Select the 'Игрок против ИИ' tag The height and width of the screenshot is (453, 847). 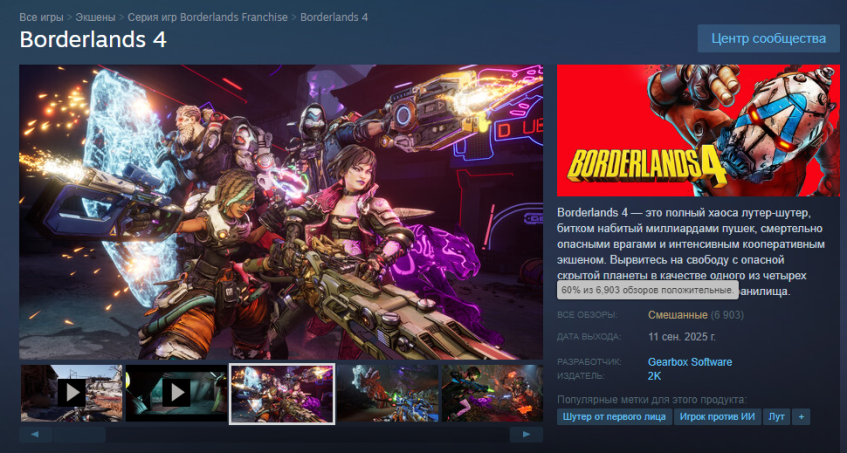point(717,417)
